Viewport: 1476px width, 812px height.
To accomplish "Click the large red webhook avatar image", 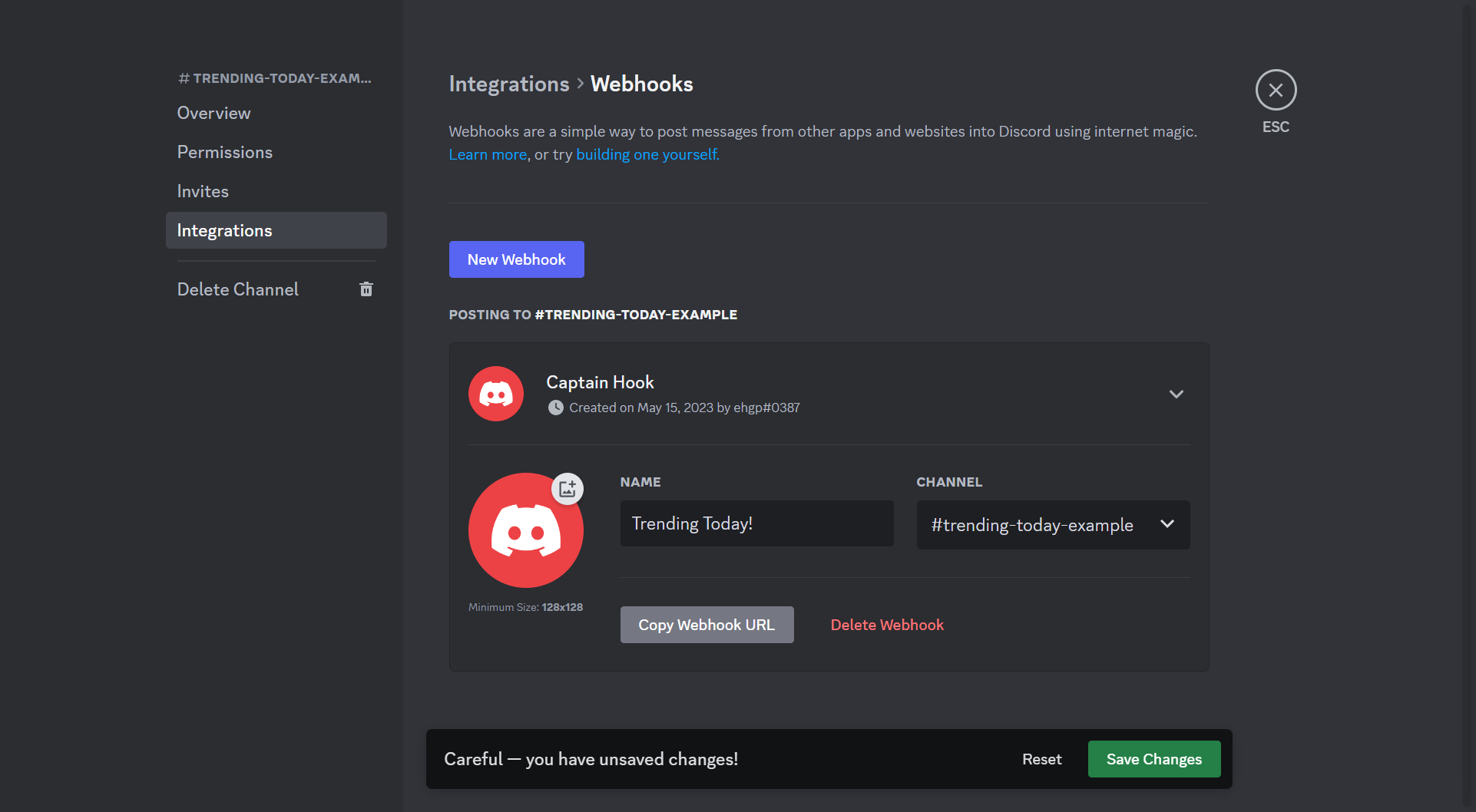I will coord(526,530).
